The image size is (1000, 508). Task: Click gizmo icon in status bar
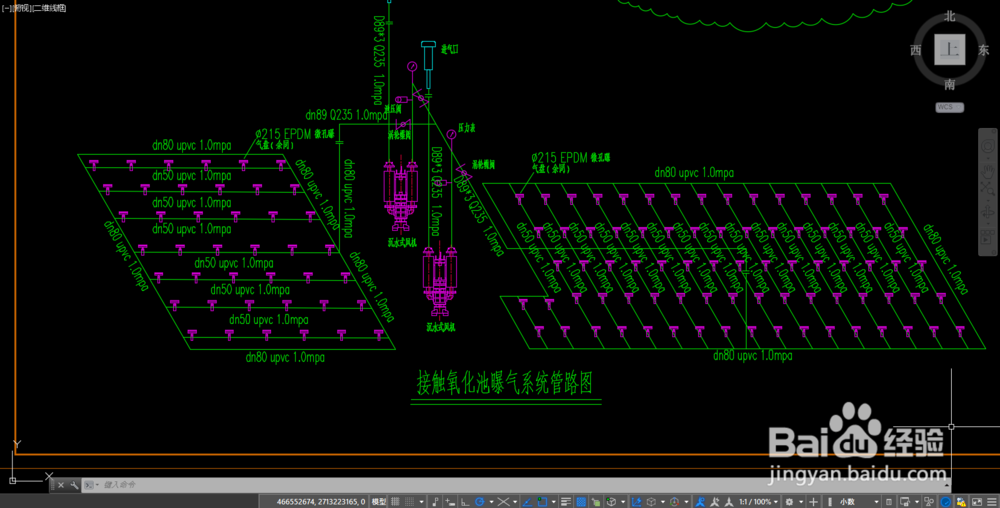674,502
